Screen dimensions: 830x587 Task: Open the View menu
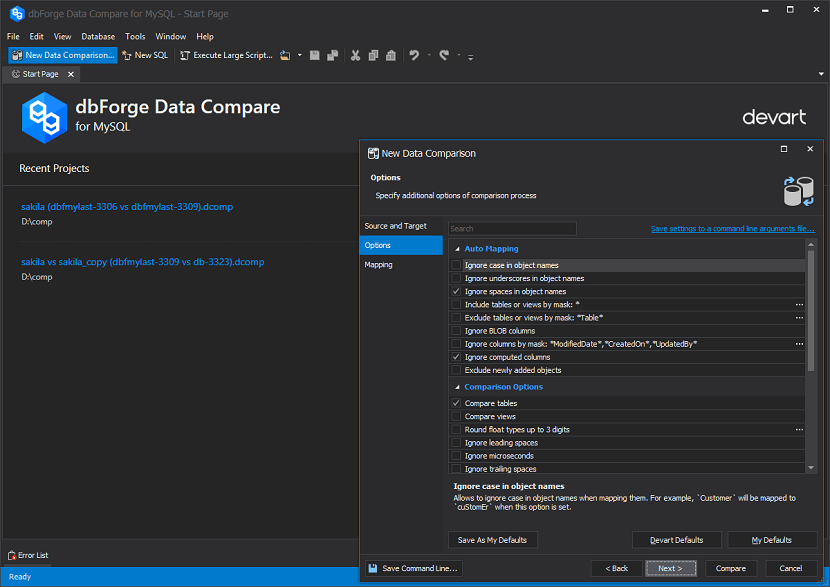click(62, 37)
